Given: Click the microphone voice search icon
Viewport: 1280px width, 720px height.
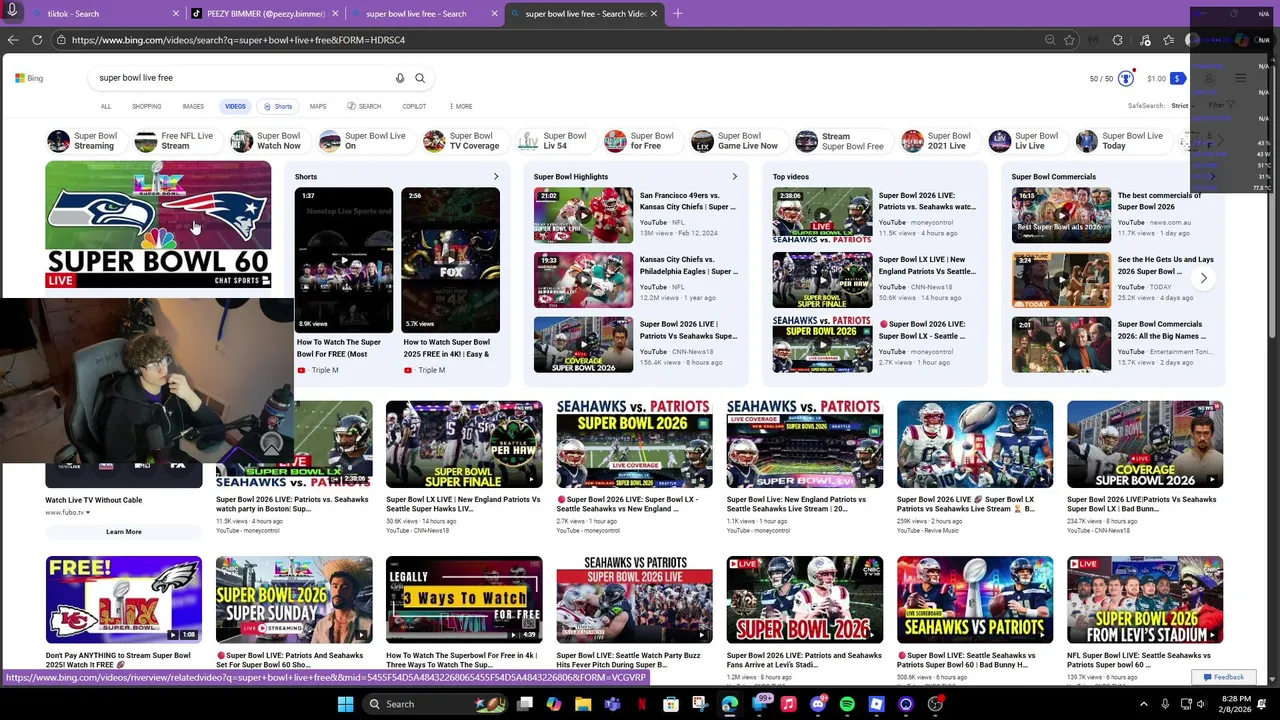Looking at the screenshot, I should click(400, 78).
